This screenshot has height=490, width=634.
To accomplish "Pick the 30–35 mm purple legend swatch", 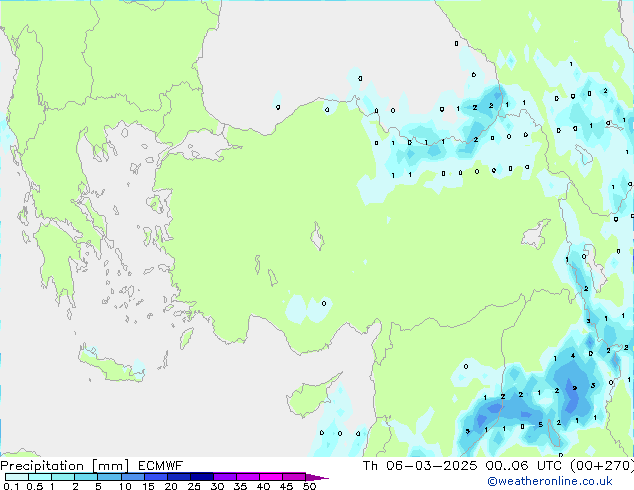I will [225, 477].
